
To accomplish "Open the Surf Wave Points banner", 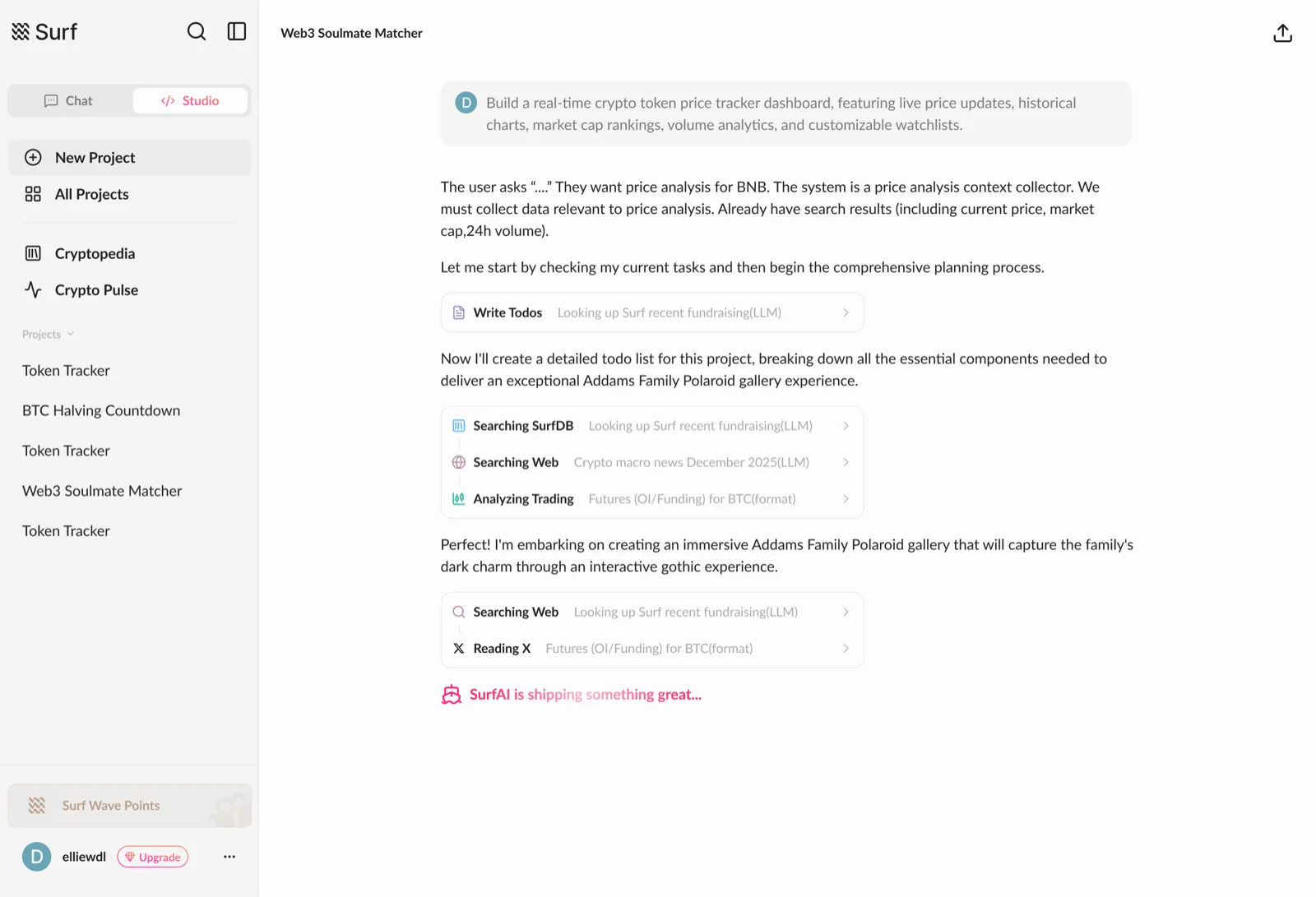I will pos(129,806).
